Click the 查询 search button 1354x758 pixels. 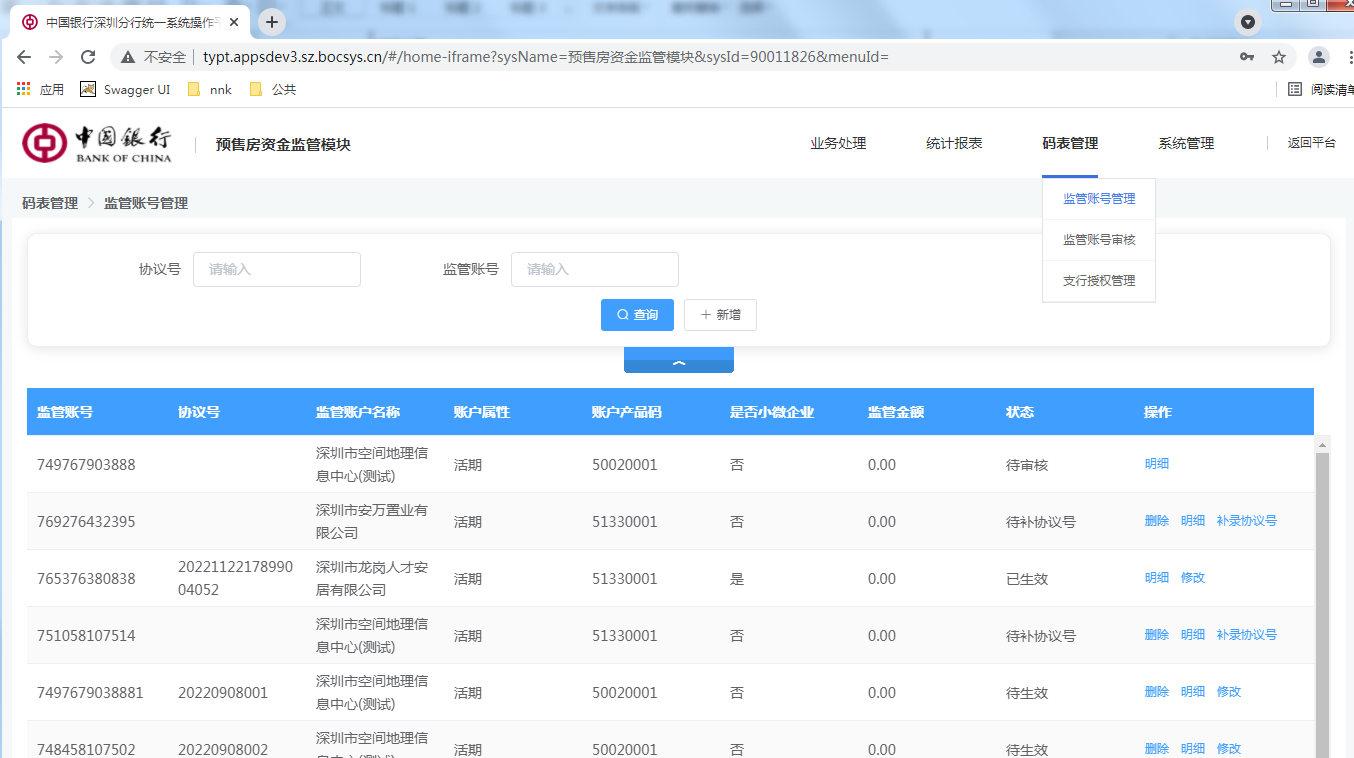pyautogui.click(x=637, y=315)
